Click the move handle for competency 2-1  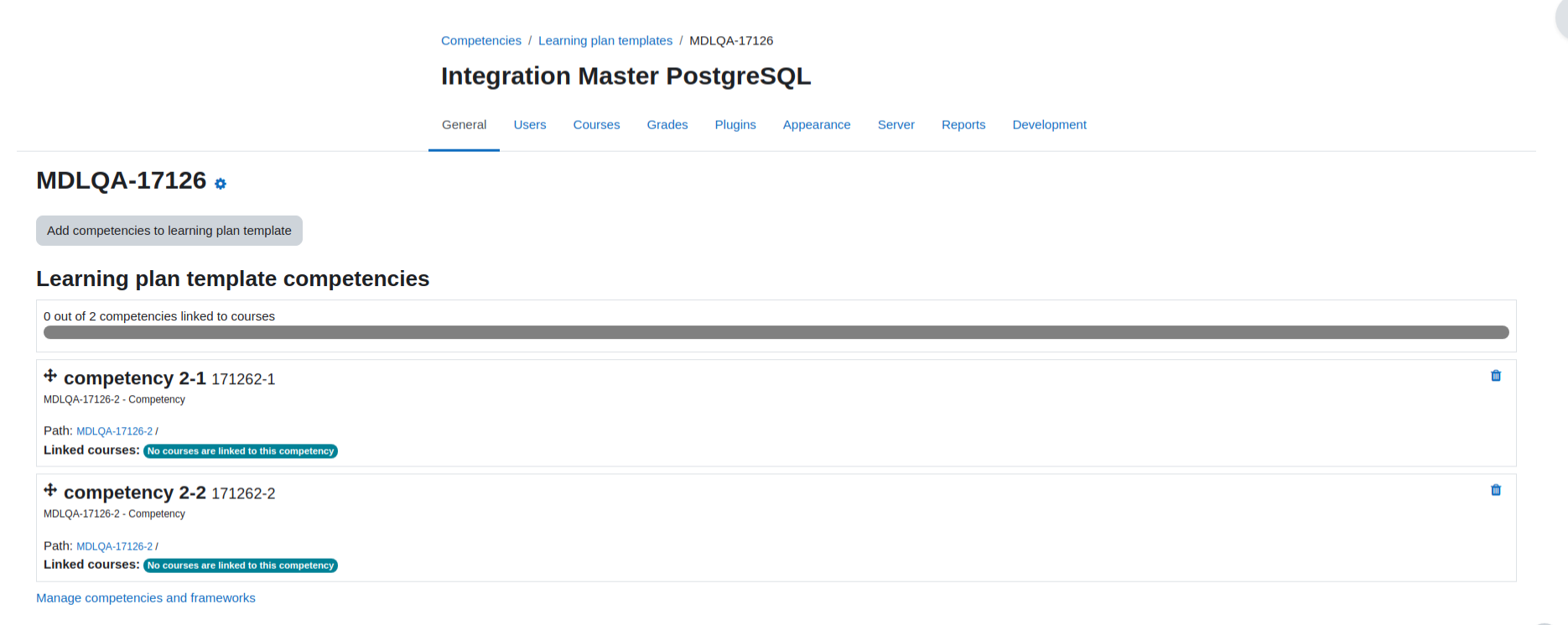click(x=50, y=376)
